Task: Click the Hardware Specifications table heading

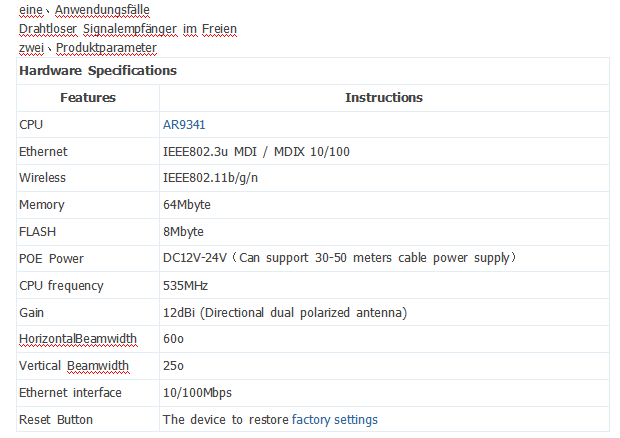Action: click(98, 71)
